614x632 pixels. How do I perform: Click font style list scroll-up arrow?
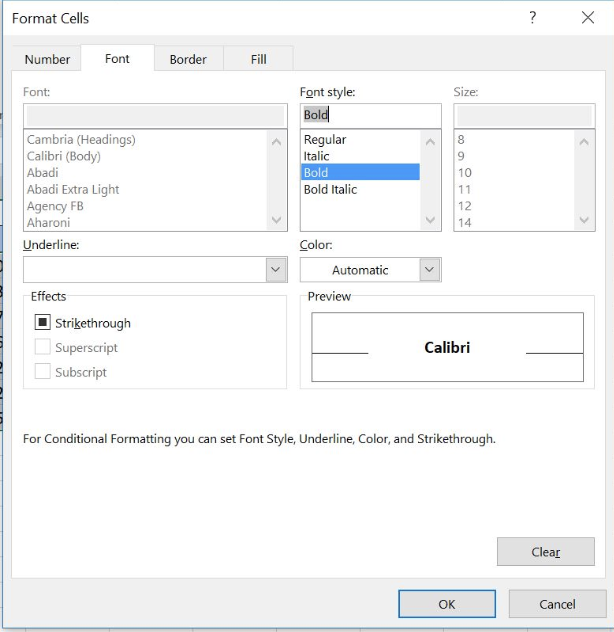point(430,141)
